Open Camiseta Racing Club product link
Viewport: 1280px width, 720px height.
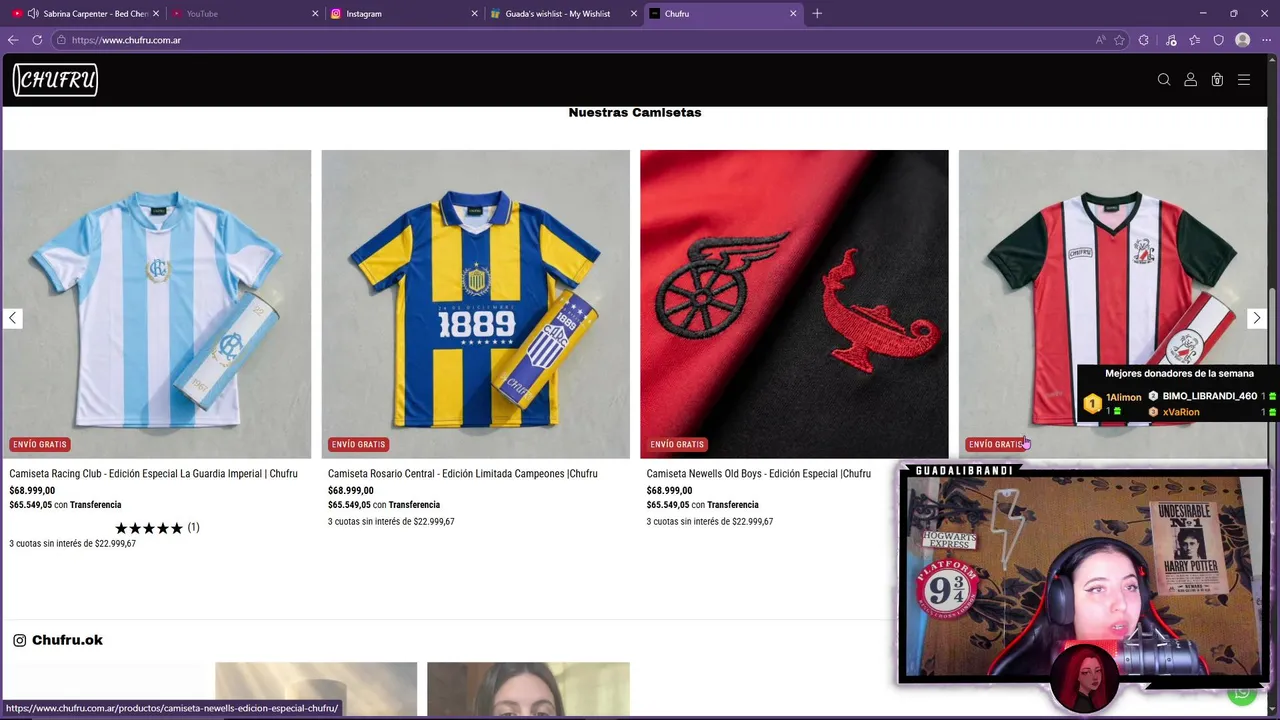pos(153,474)
